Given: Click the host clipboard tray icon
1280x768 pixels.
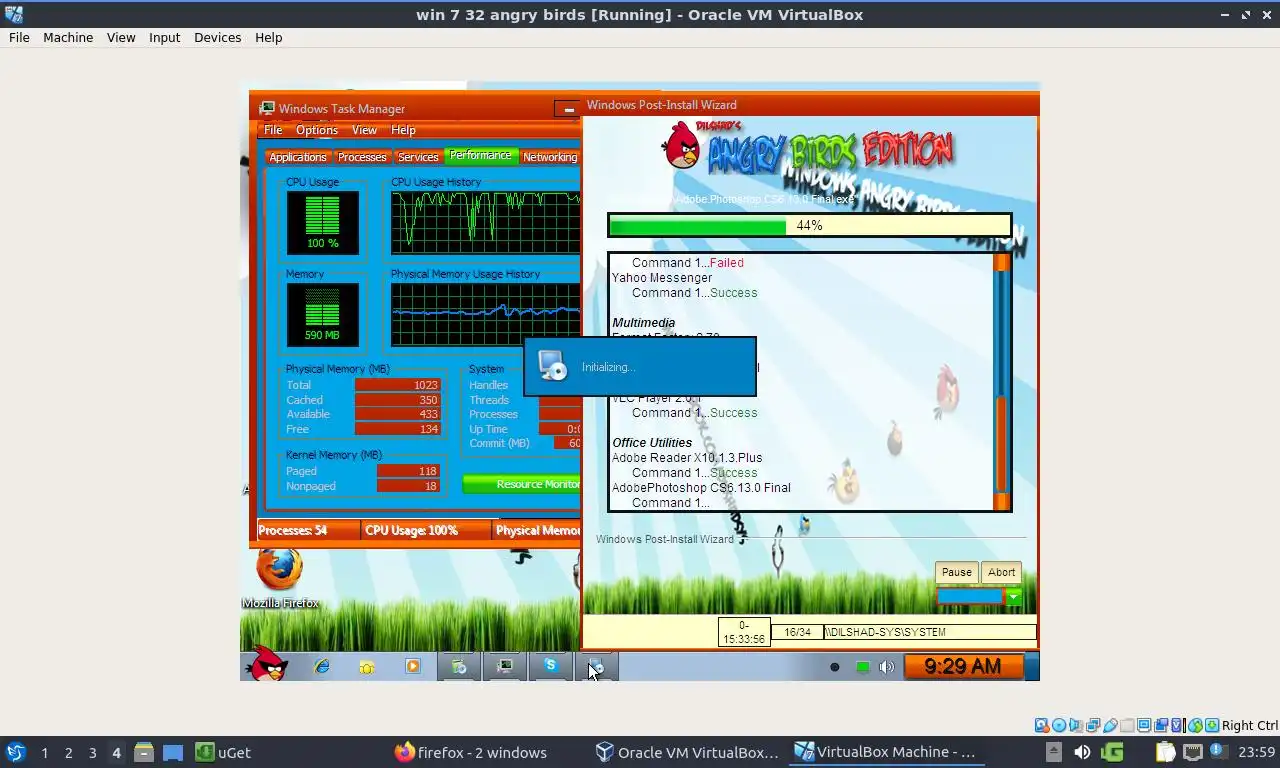Looking at the screenshot, I should tap(1165, 752).
